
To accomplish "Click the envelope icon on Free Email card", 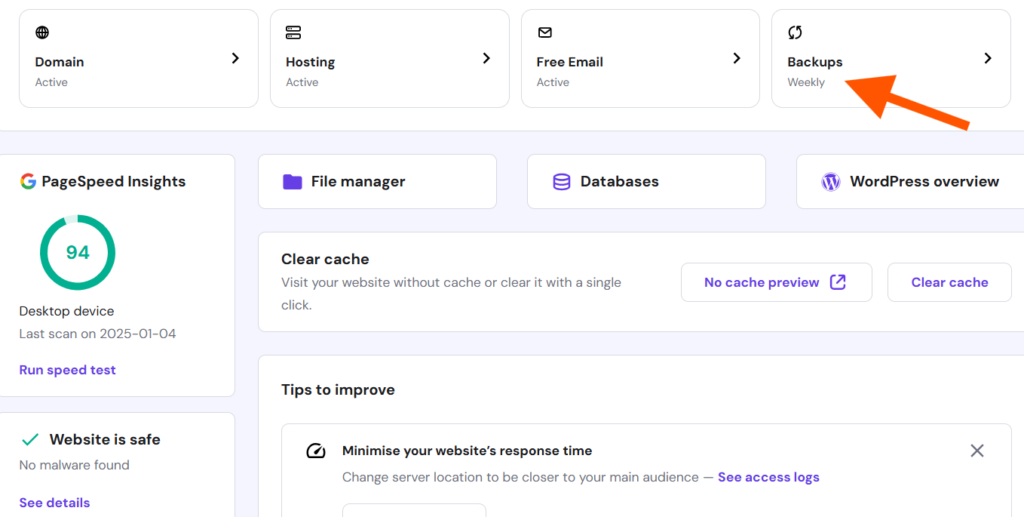I will tap(544, 33).
